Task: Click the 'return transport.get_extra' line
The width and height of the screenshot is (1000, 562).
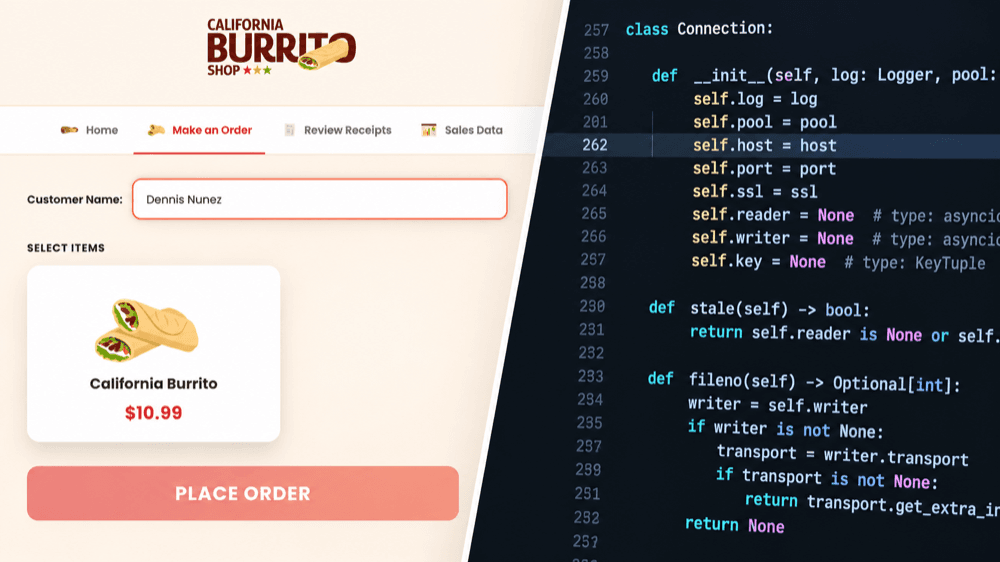Action: point(871,504)
